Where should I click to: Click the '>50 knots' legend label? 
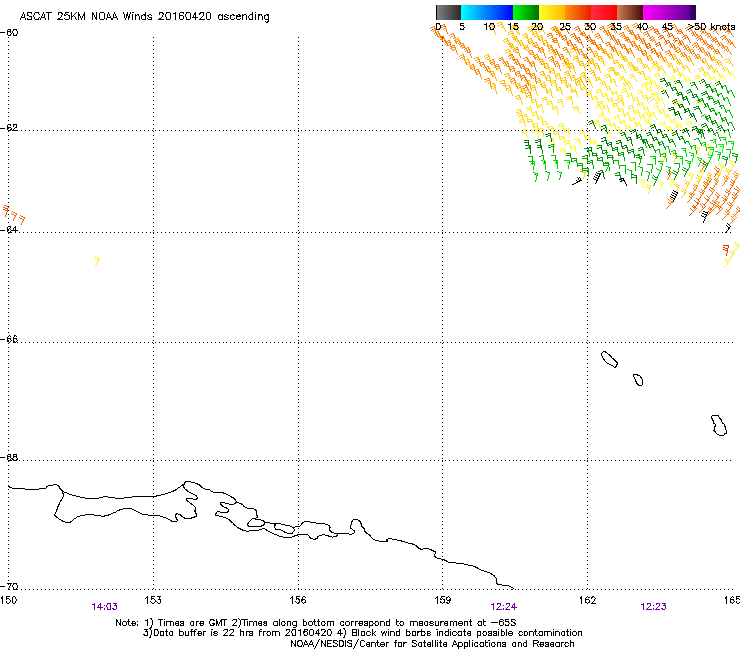[711, 27]
